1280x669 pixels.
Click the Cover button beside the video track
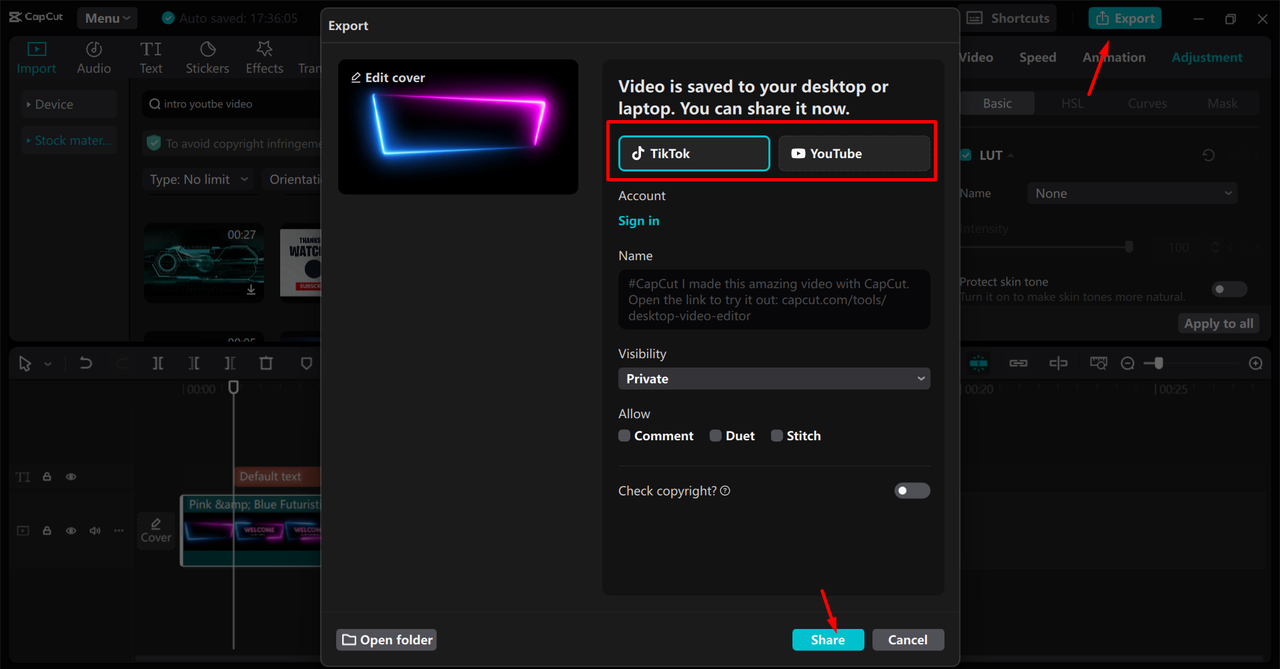156,530
